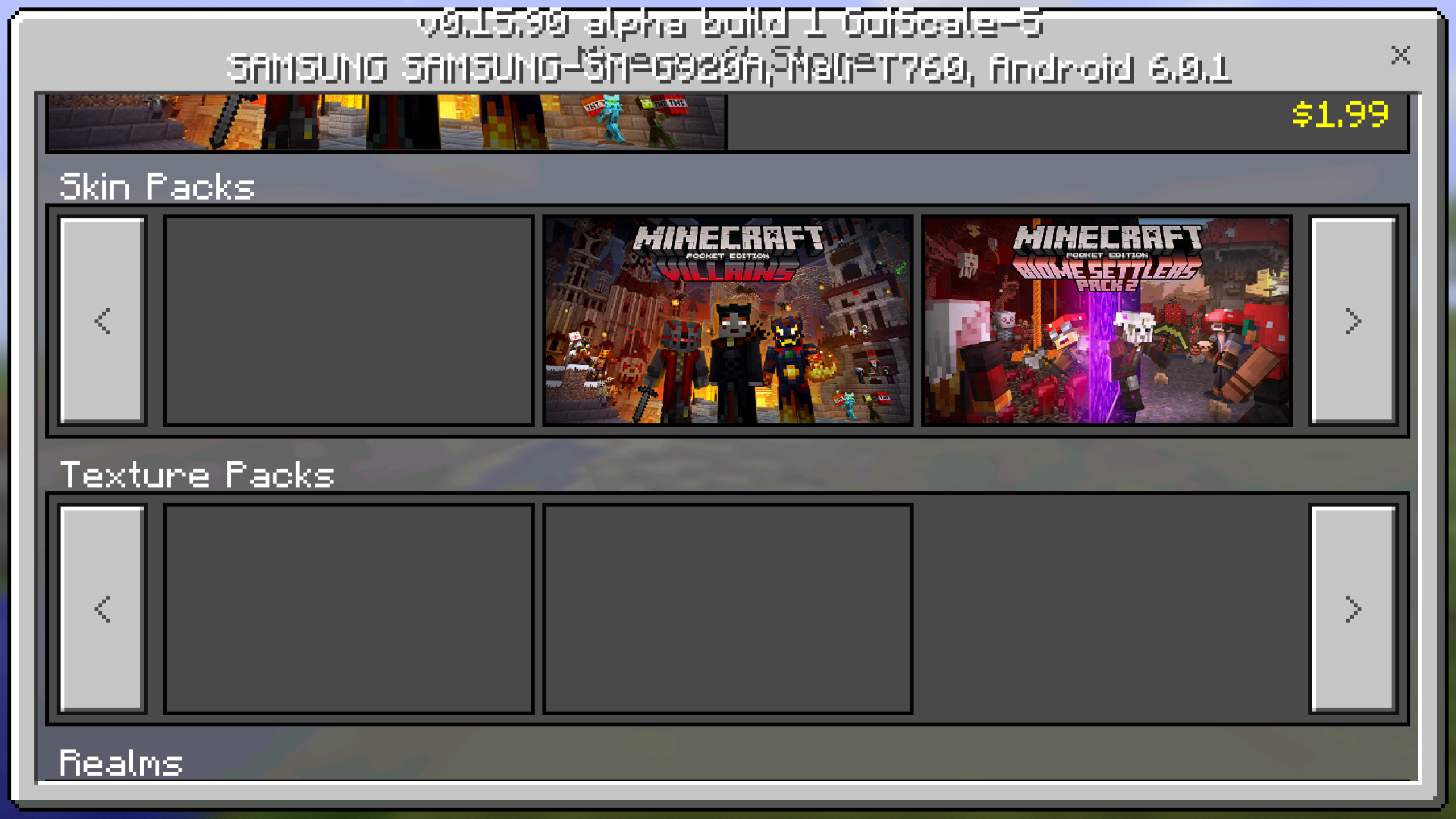Open Biome Settlers Pack 2 skin pack
This screenshot has height=819, width=1456.
click(x=1107, y=320)
